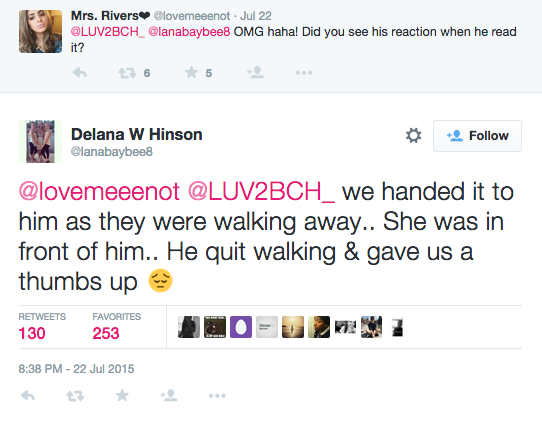
Task: Open more options ellipsis below timestamp
Action: coord(217,396)
